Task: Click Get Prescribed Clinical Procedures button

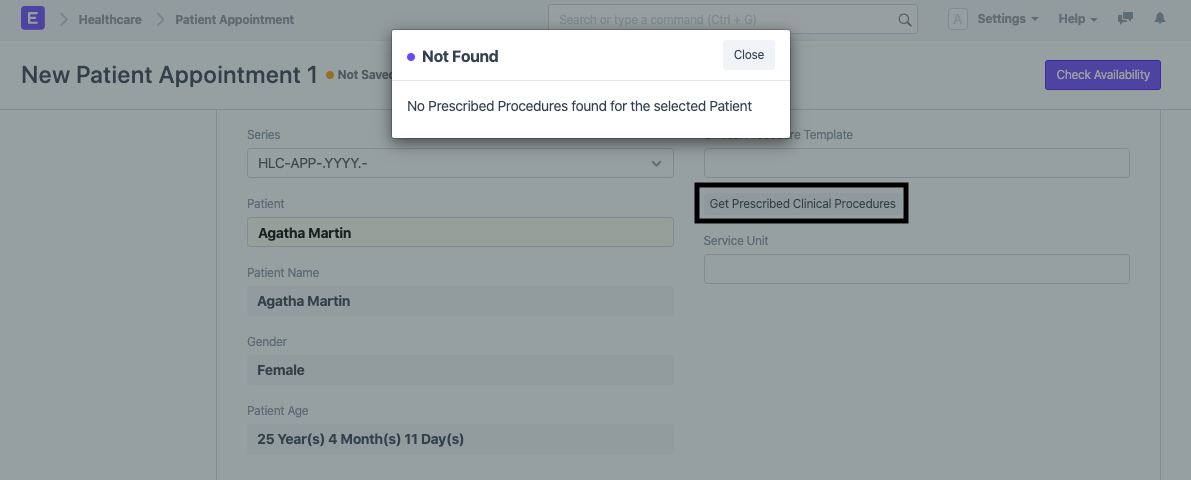Action: [x=802, y=204]
